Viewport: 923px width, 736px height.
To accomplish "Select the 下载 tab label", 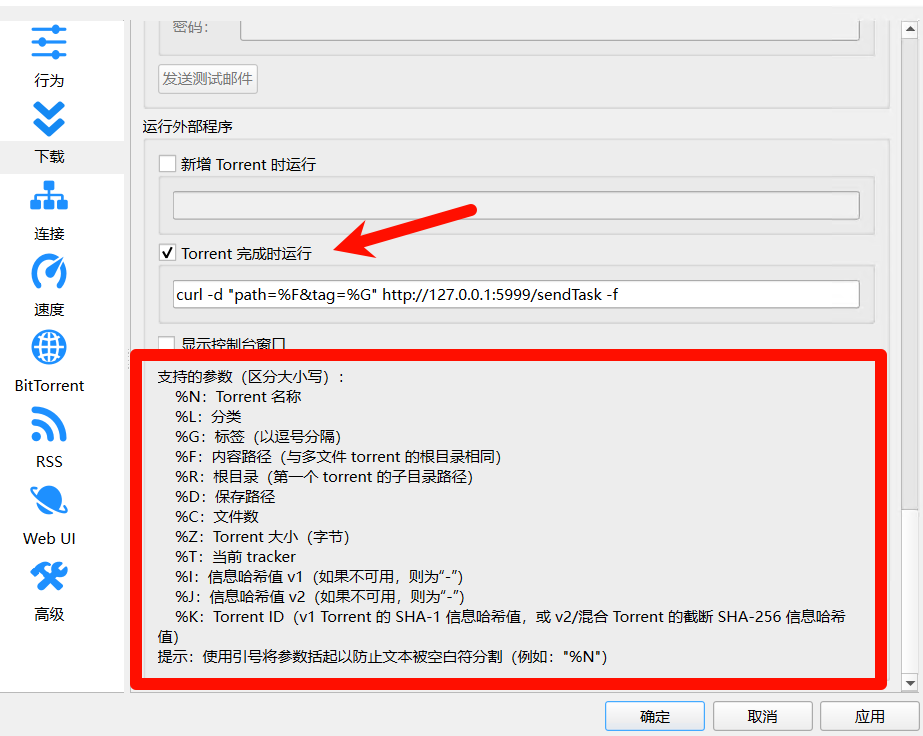I will point(49,157).
